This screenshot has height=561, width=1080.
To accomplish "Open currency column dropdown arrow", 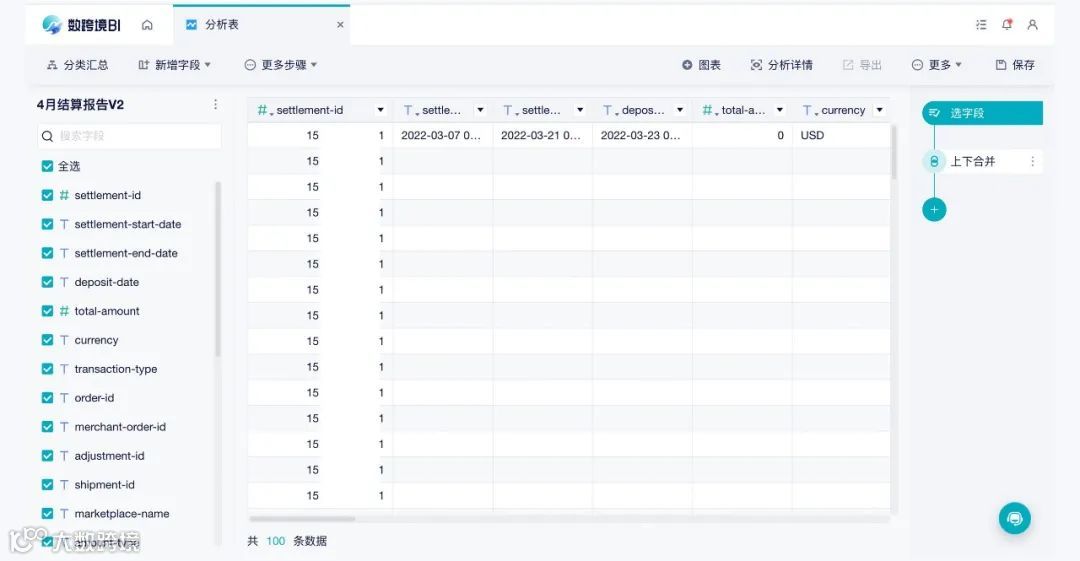I will coord(880,110).
